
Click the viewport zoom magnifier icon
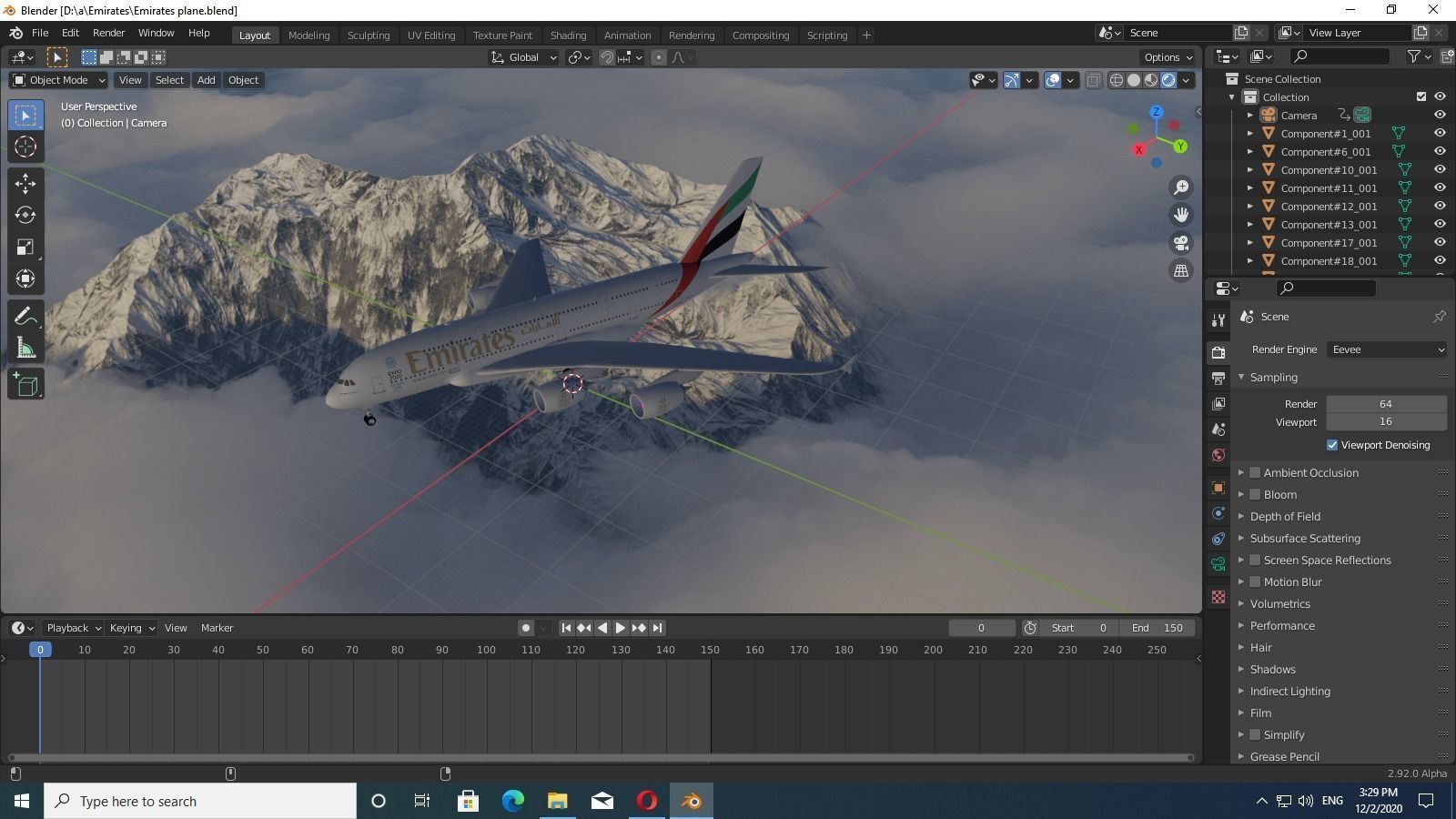tap(1181, 187)
